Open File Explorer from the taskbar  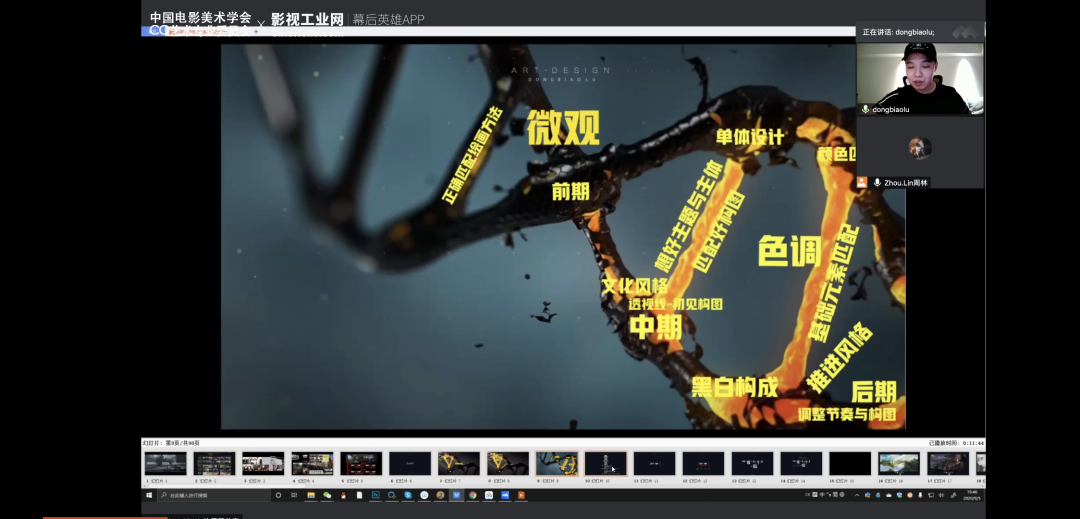(x=311, y=495)
